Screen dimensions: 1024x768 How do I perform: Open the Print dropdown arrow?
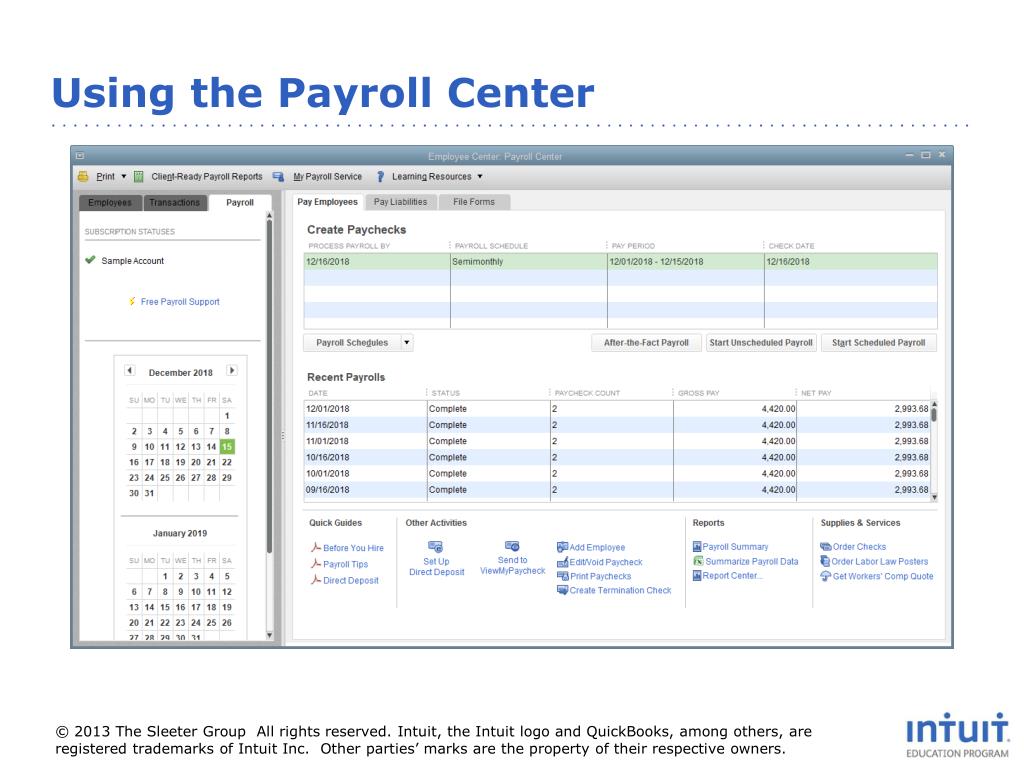click(x=123, y=176)
